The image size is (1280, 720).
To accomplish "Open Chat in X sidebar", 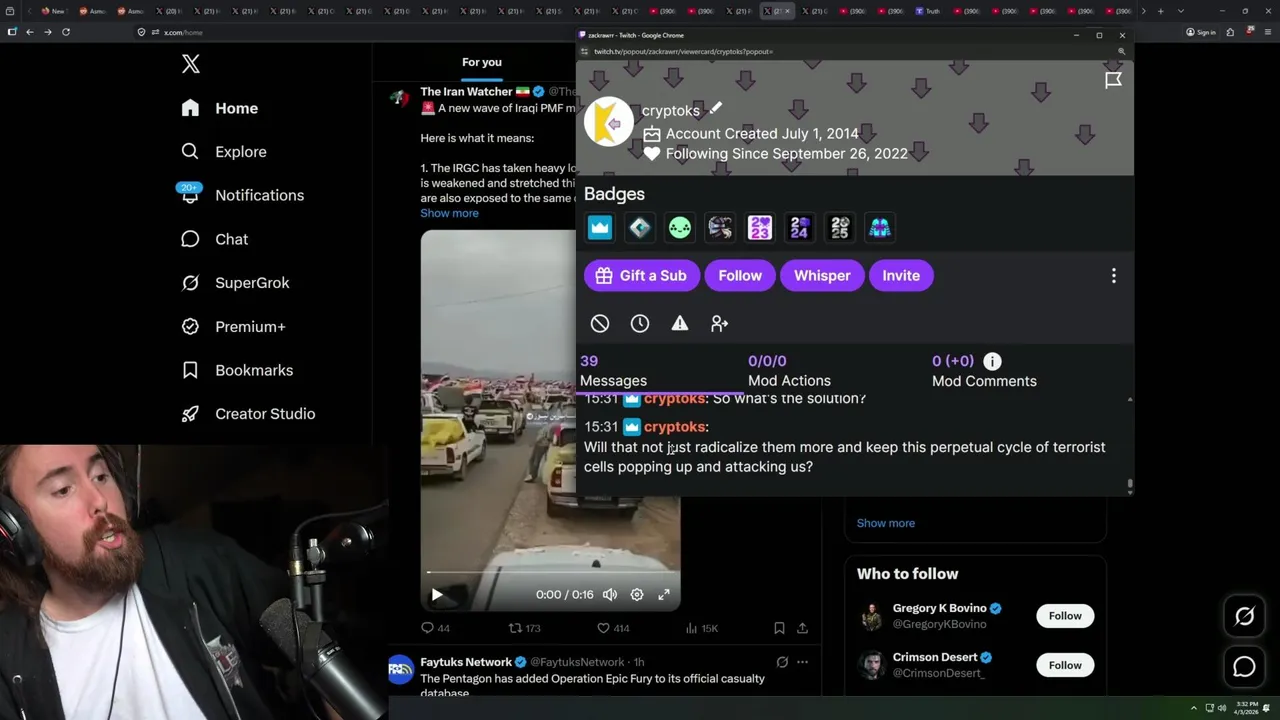I will tap(214, 239).
